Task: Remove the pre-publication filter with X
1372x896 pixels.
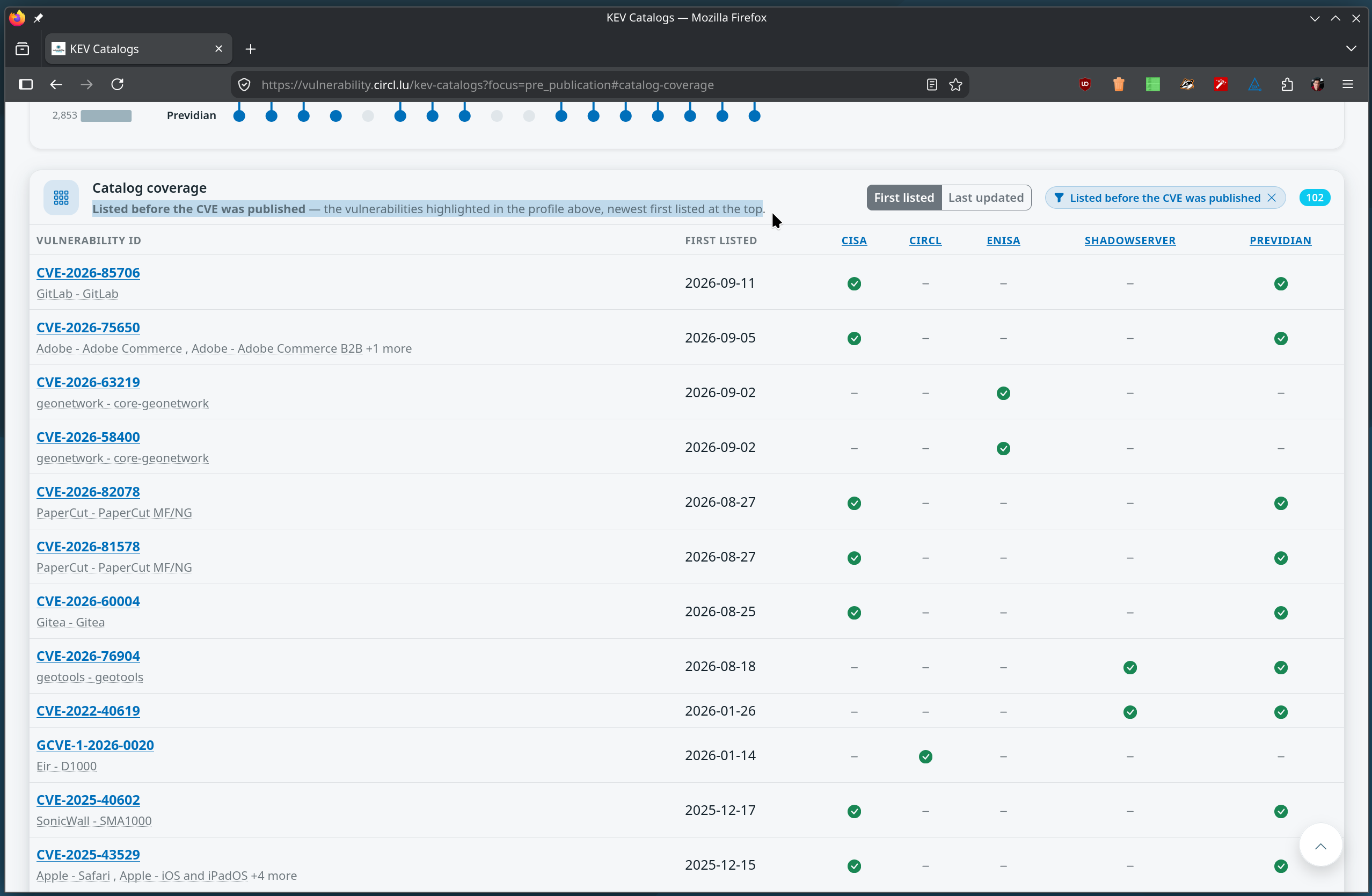Action: [1272, 198]
